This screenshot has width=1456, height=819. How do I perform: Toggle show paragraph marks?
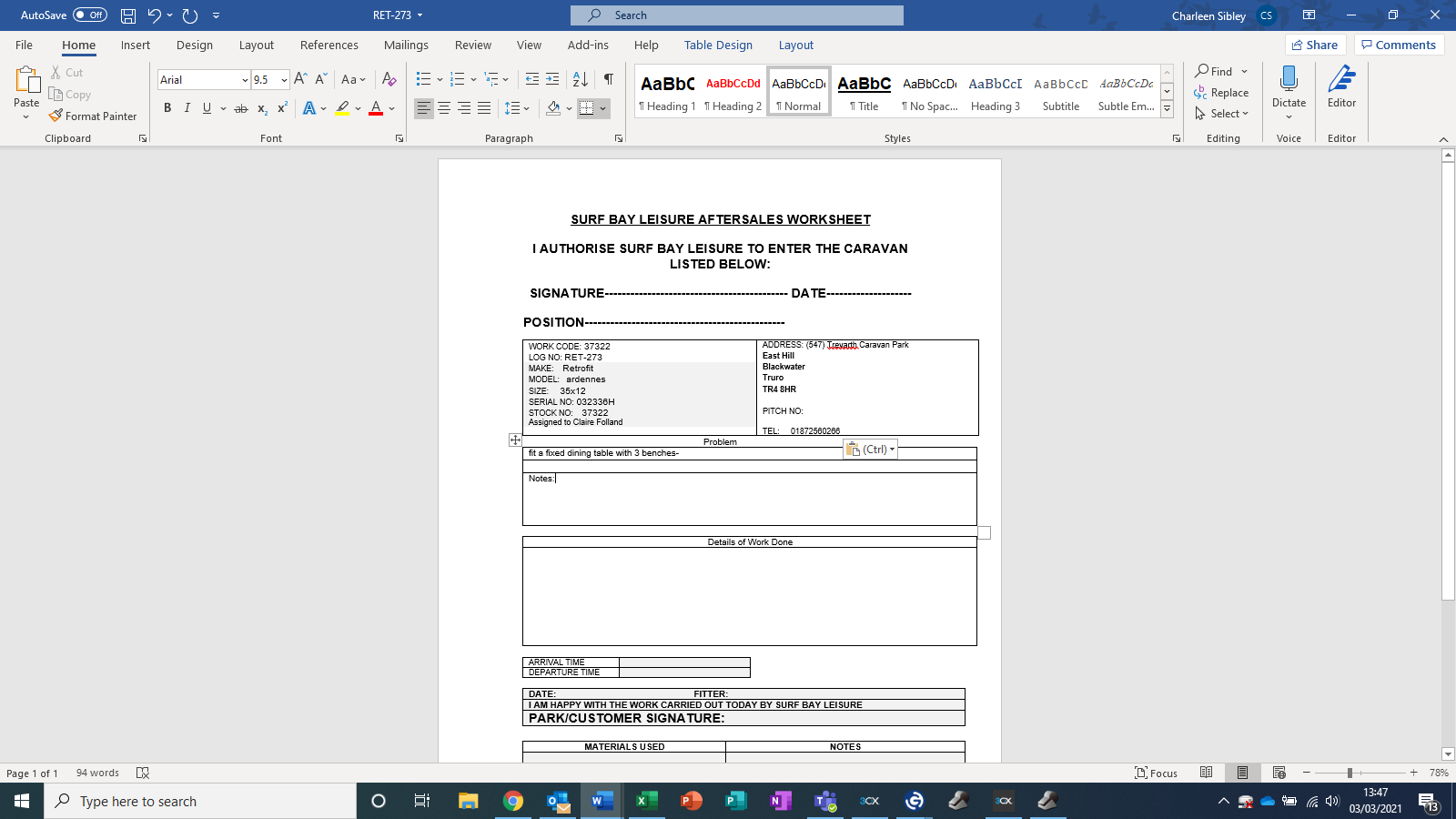click(608, 80)
